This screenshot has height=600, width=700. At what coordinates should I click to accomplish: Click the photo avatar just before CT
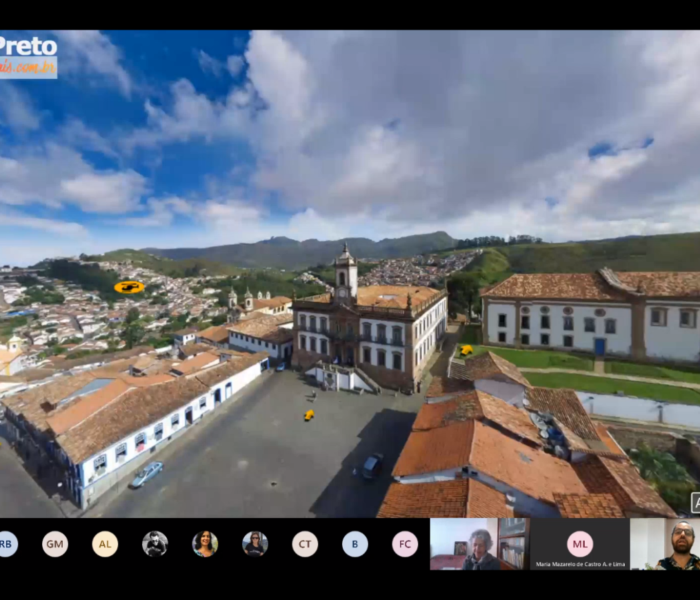255,543
